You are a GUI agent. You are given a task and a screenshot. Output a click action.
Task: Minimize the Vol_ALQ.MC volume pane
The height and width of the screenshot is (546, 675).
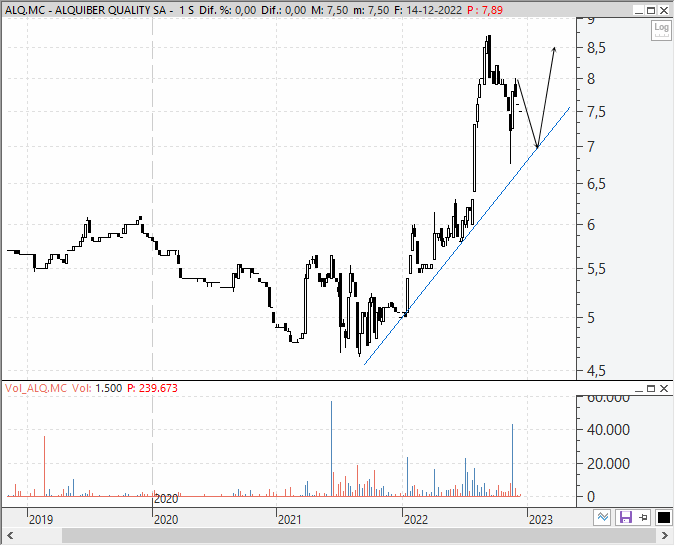pyautogui.click(x=639, y=389)
